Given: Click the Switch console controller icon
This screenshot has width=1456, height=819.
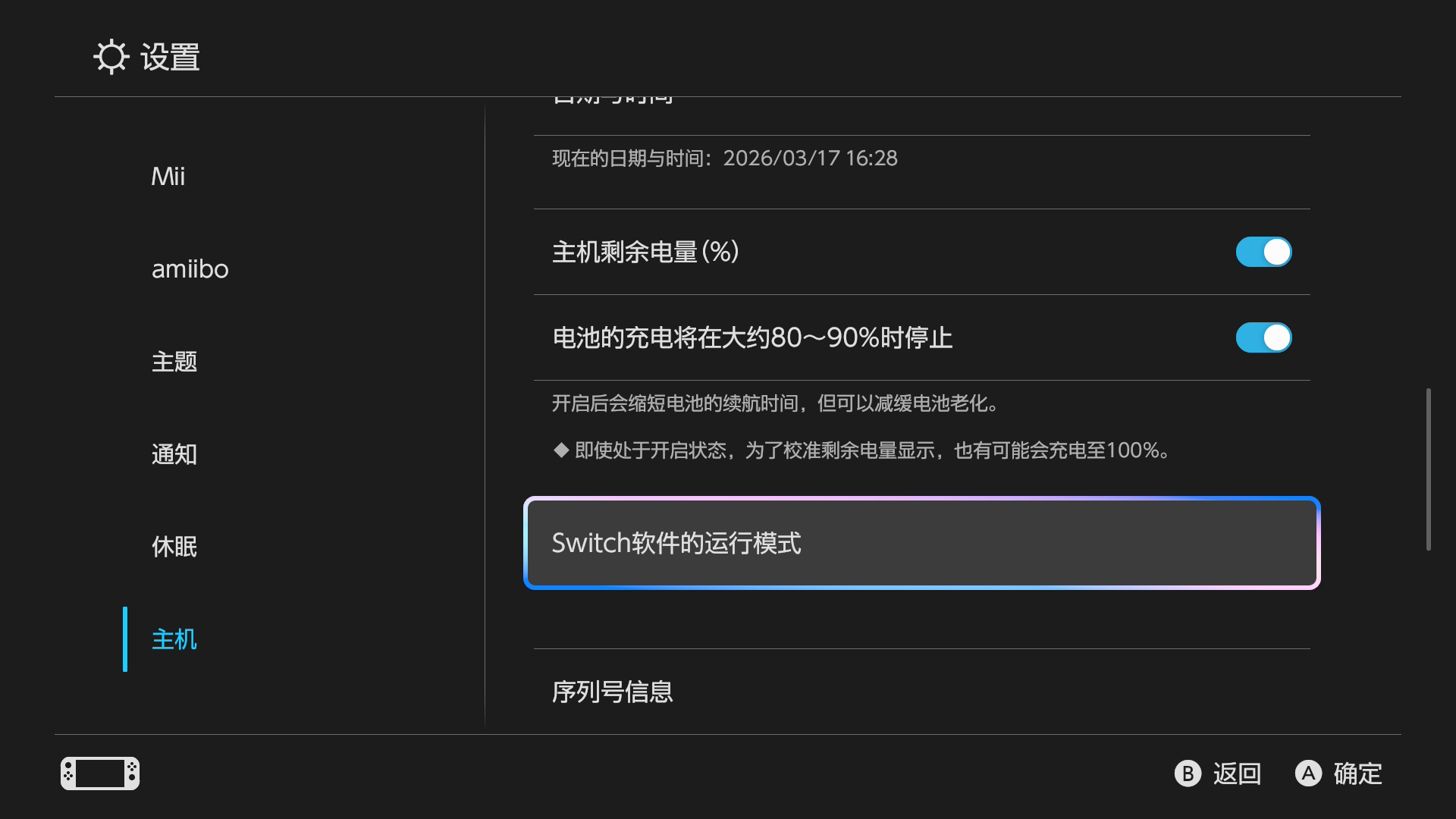Looking at the screenshot, I should click(100, 773).
